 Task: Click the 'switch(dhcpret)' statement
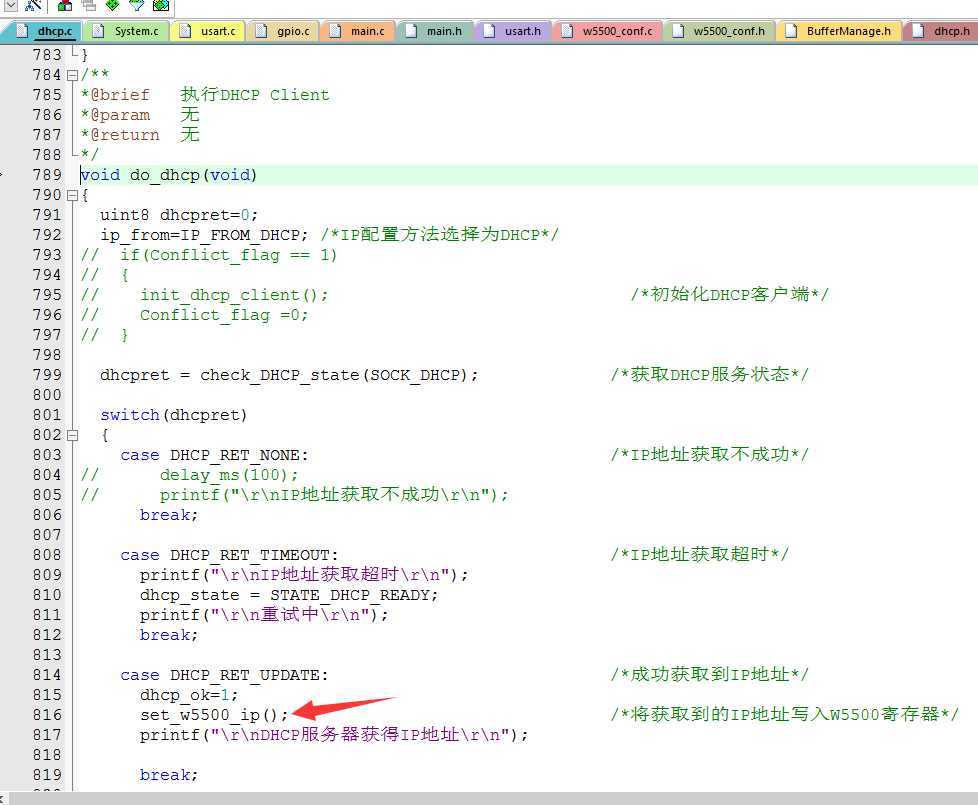point(173,415)
